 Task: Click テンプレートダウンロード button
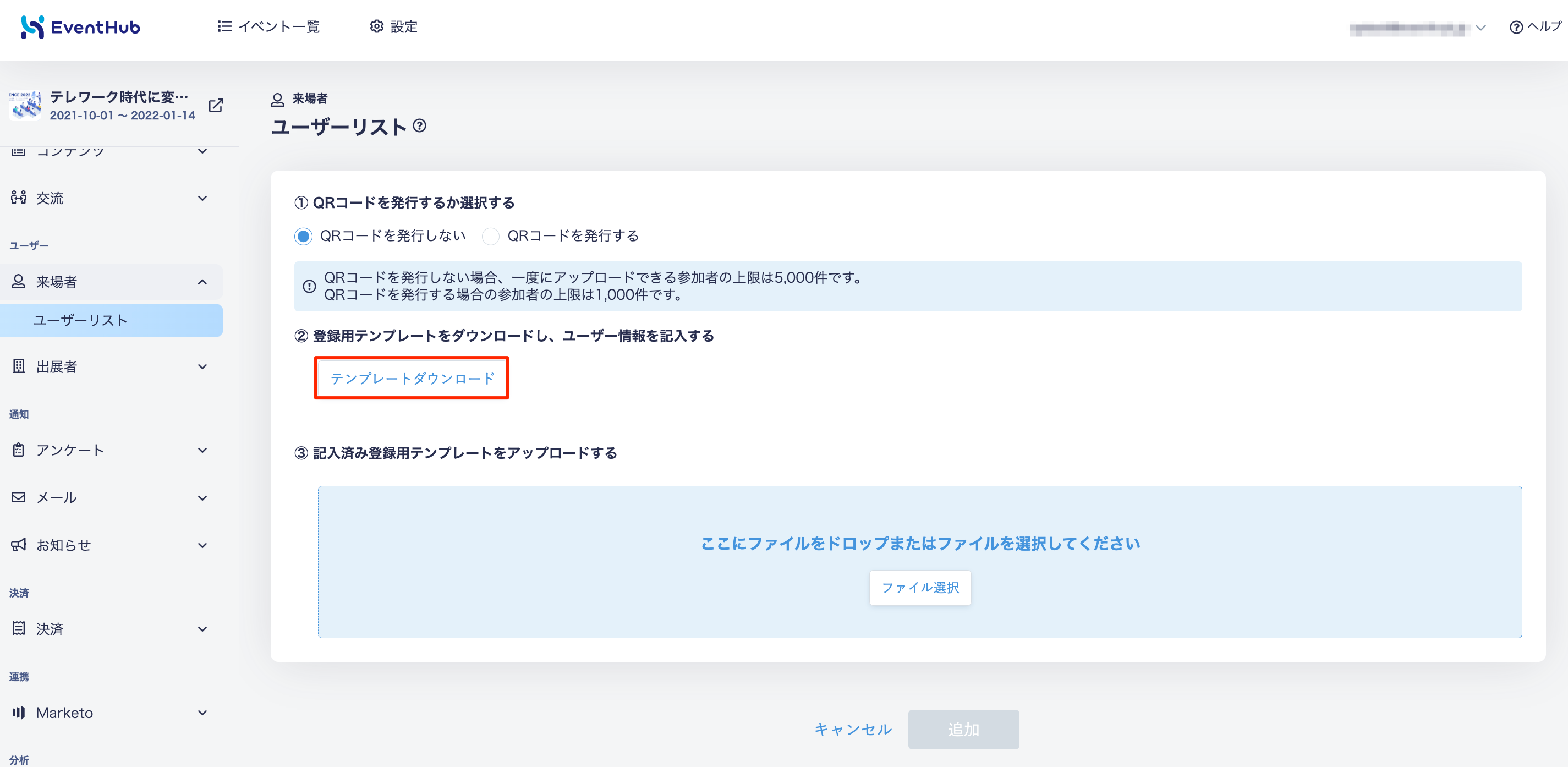[412, 378]
